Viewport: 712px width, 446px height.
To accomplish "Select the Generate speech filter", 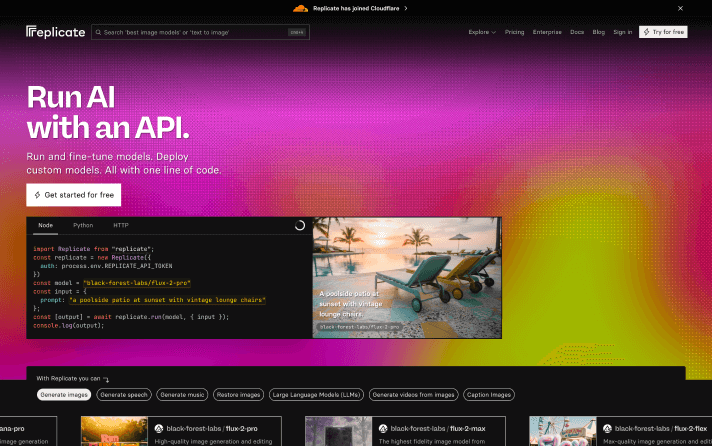I will click(124, 395).
